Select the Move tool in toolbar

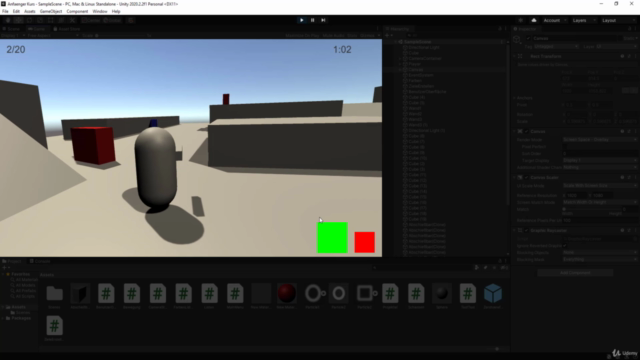(18, 20)
